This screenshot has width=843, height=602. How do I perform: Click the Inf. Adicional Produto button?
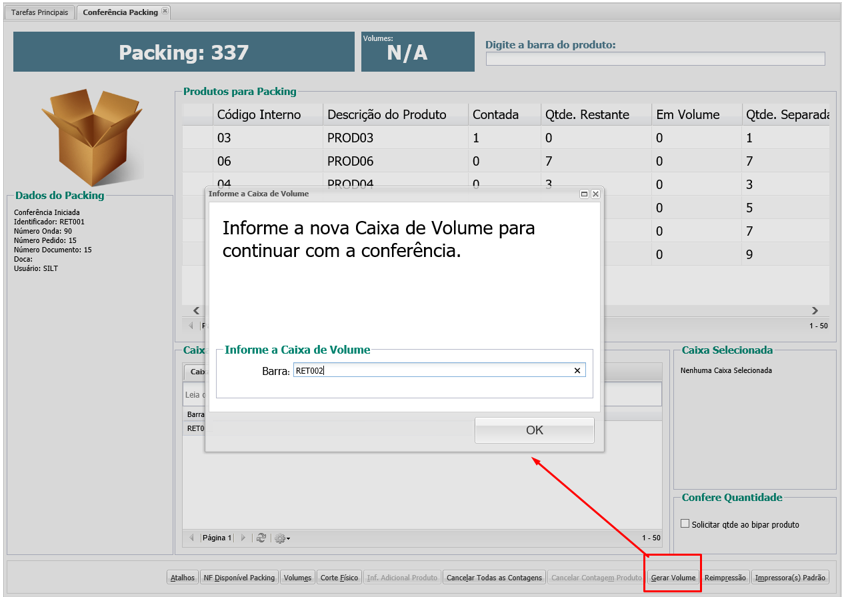(402, 578)
